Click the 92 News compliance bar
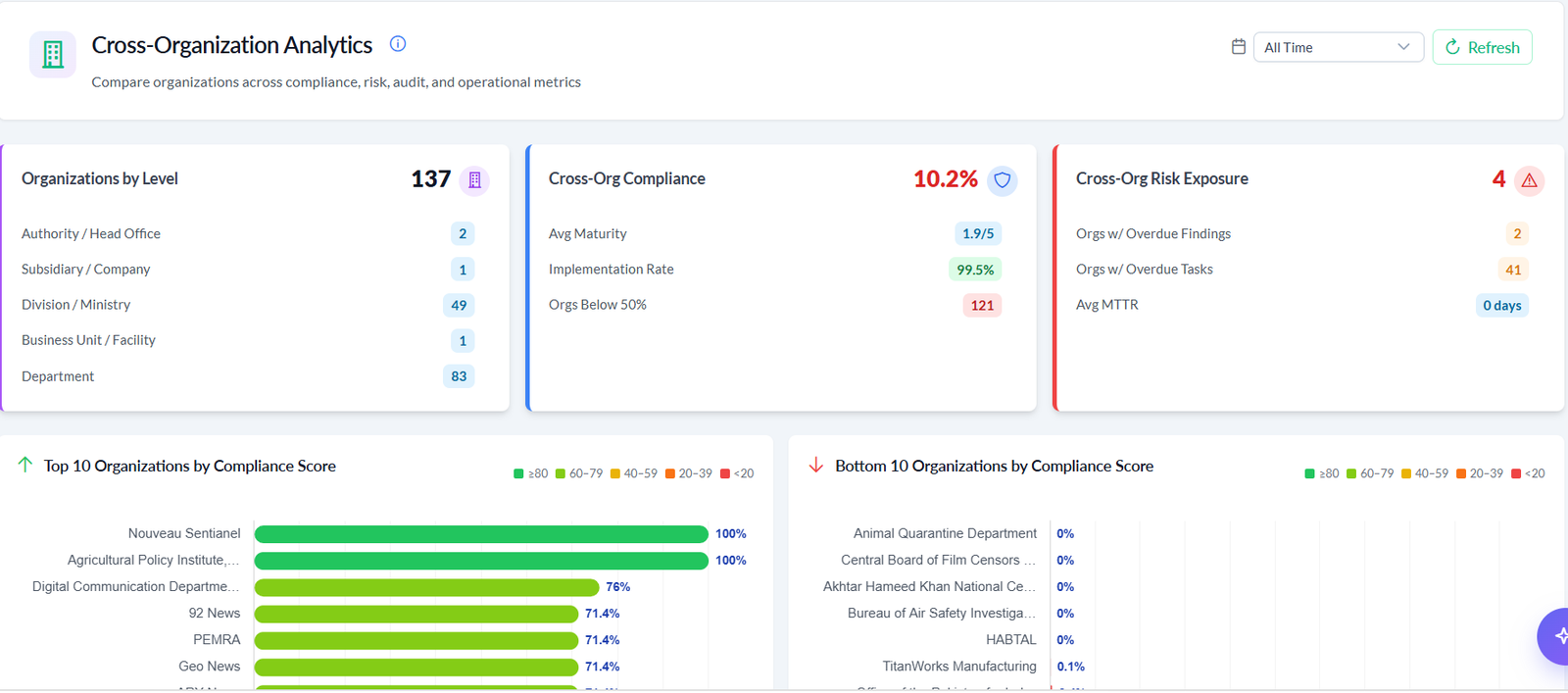The image size is (1568, 693). [416, 614]
